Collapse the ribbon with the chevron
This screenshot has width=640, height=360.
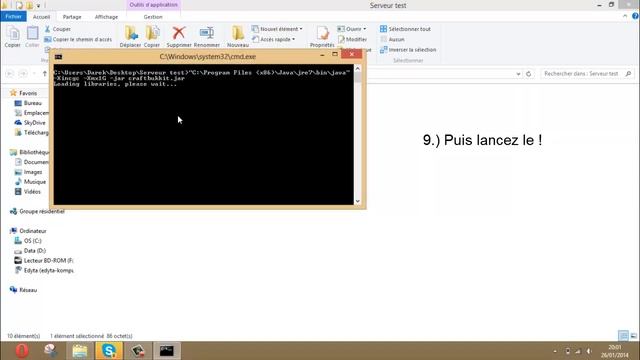click(625, 16)
